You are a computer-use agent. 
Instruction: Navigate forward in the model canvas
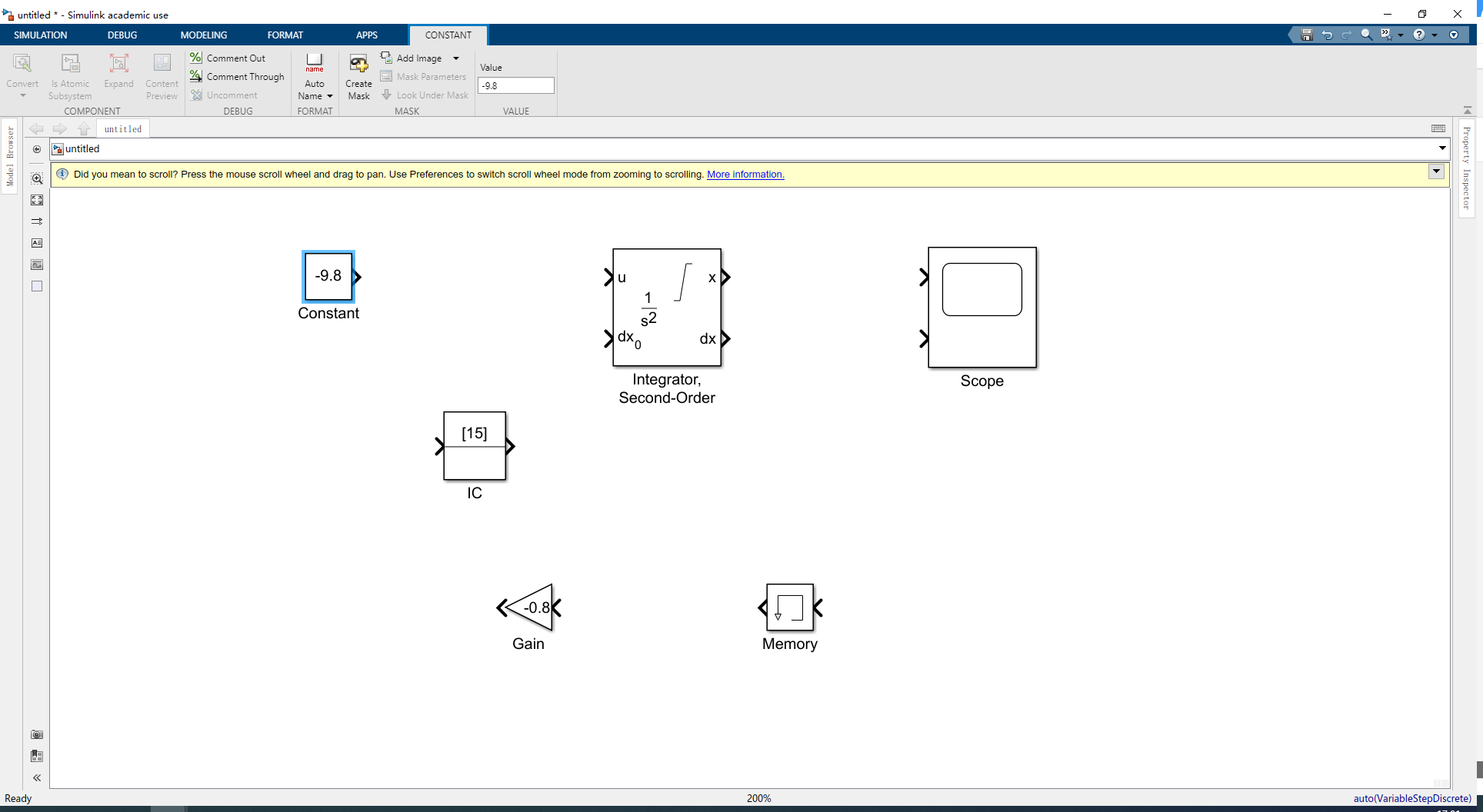click(60, 128)
